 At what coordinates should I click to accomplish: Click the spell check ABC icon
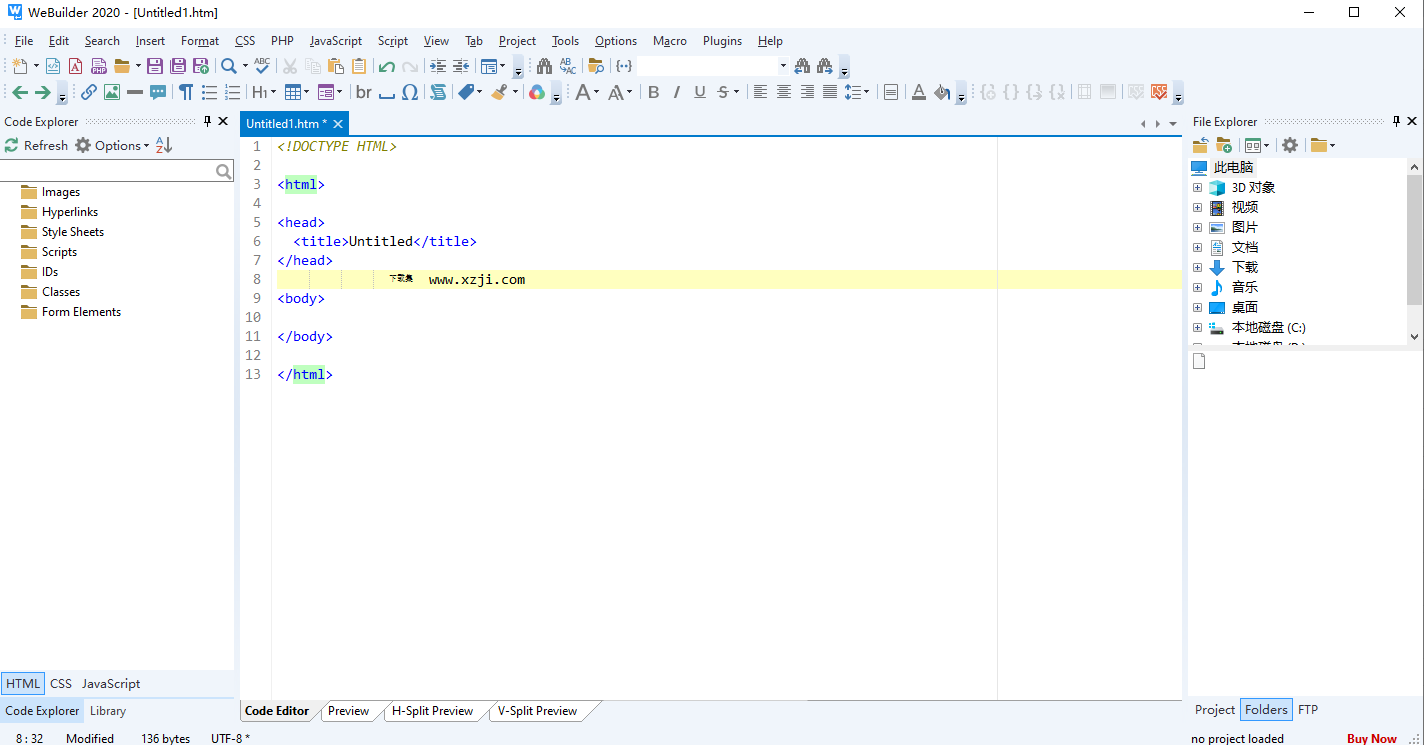click(x=262, y=66)
